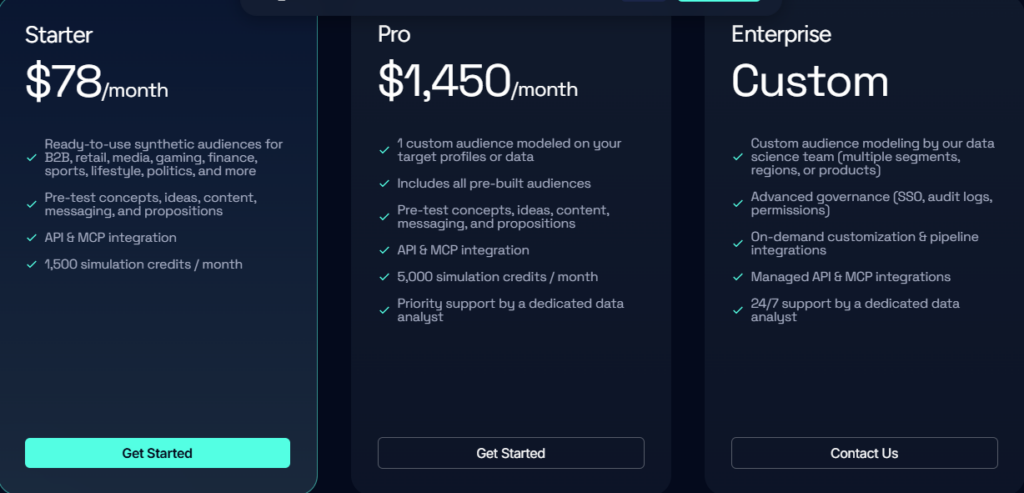The height and width of the screenshot is (493, 1024).
Task: Click checkmark beside Starter's ready-to-use synthetic audiences
Action: pyautogui.click(x=31, y=157)
